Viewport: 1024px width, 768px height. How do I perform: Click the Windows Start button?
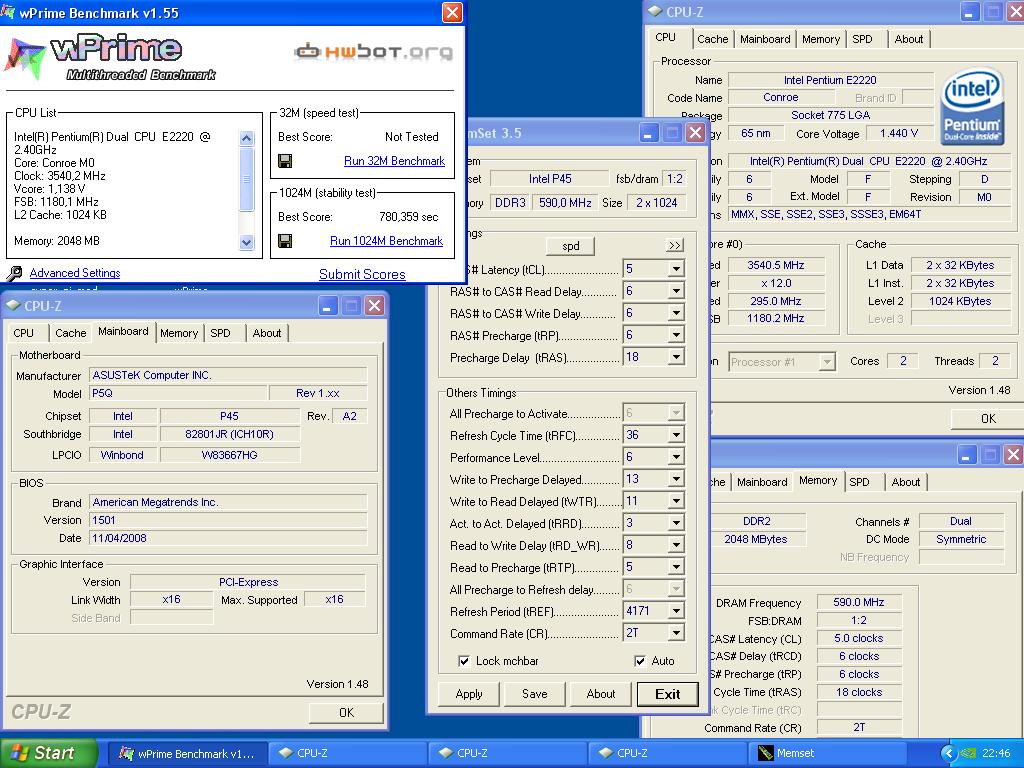click(48, 753)
